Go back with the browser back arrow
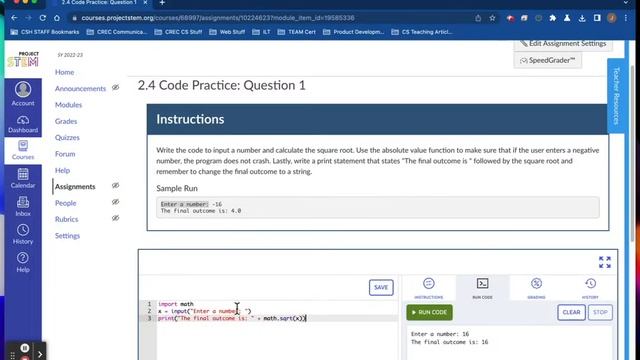The height and width of the screenshot is (360, 640). [x=14, y=18]
